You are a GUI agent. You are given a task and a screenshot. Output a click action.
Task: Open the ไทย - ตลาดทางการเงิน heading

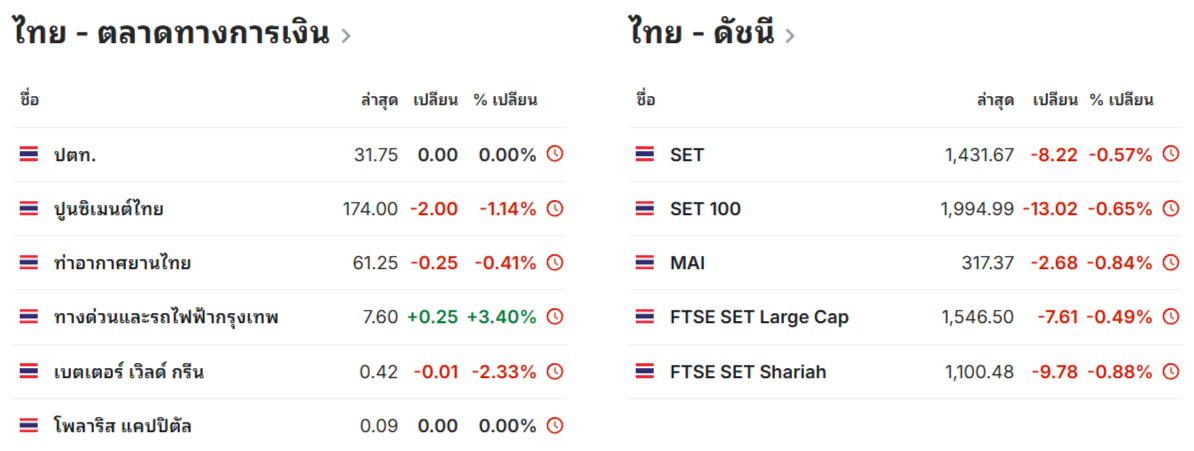(x=171, y=34)
